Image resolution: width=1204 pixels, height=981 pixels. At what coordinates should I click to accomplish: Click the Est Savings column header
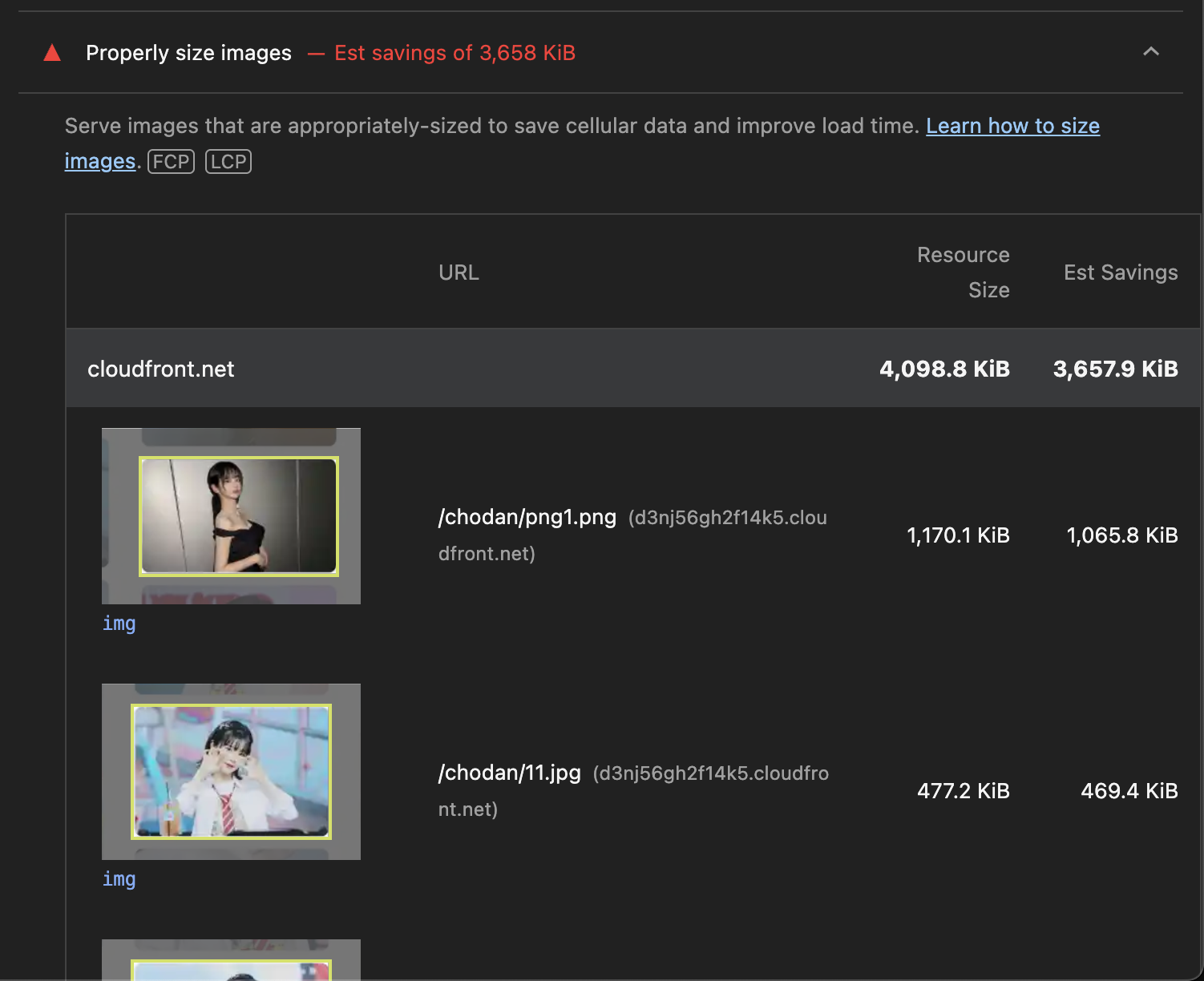[1121, 272]
